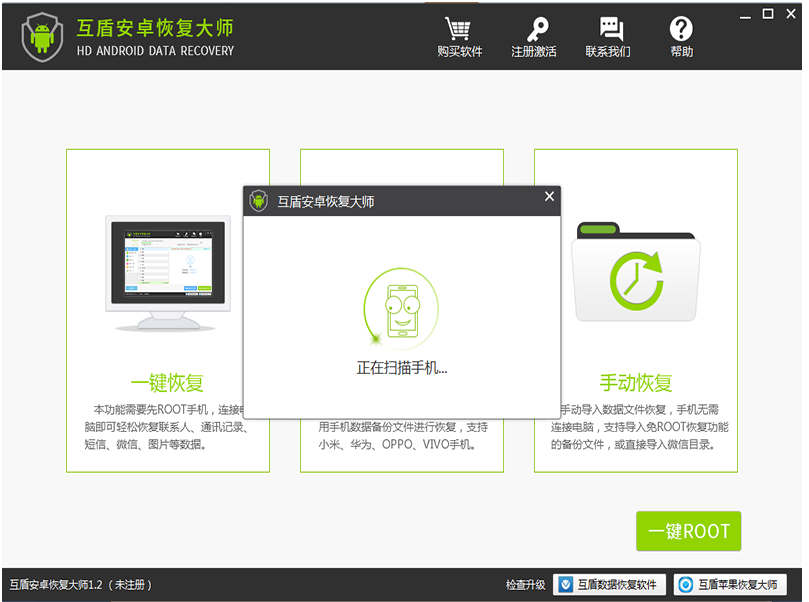Click 检查升级 in status bar
809x602 pixels.
tap(525, 584)
